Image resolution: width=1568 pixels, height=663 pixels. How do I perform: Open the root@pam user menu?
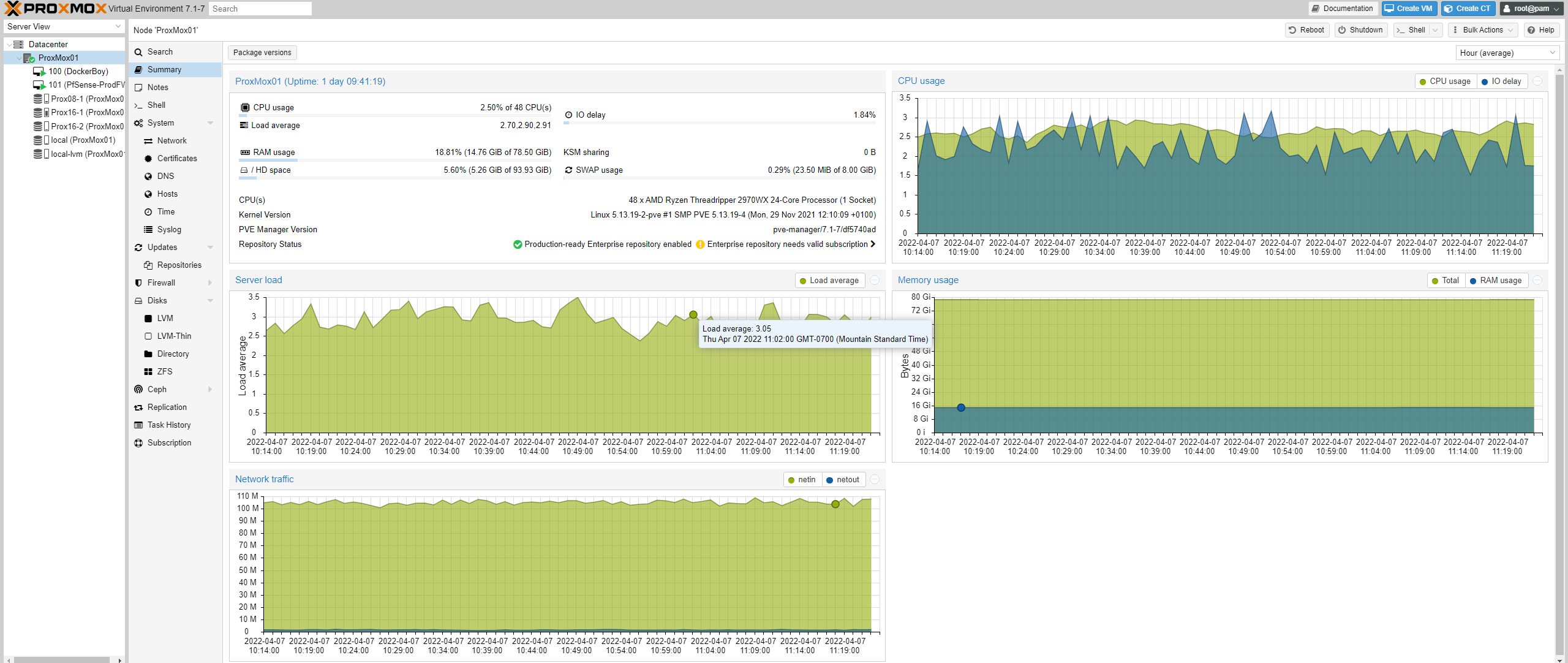1531,9
